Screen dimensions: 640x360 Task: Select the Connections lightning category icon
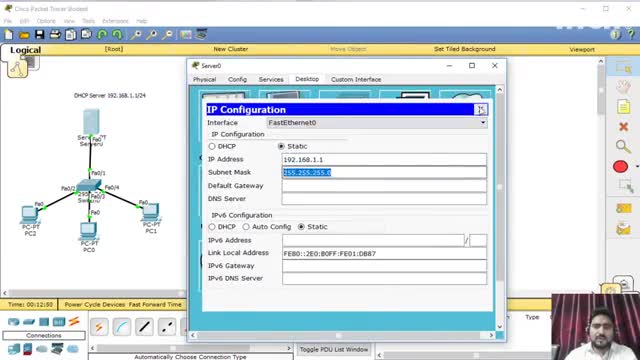(x=74, y=321)
